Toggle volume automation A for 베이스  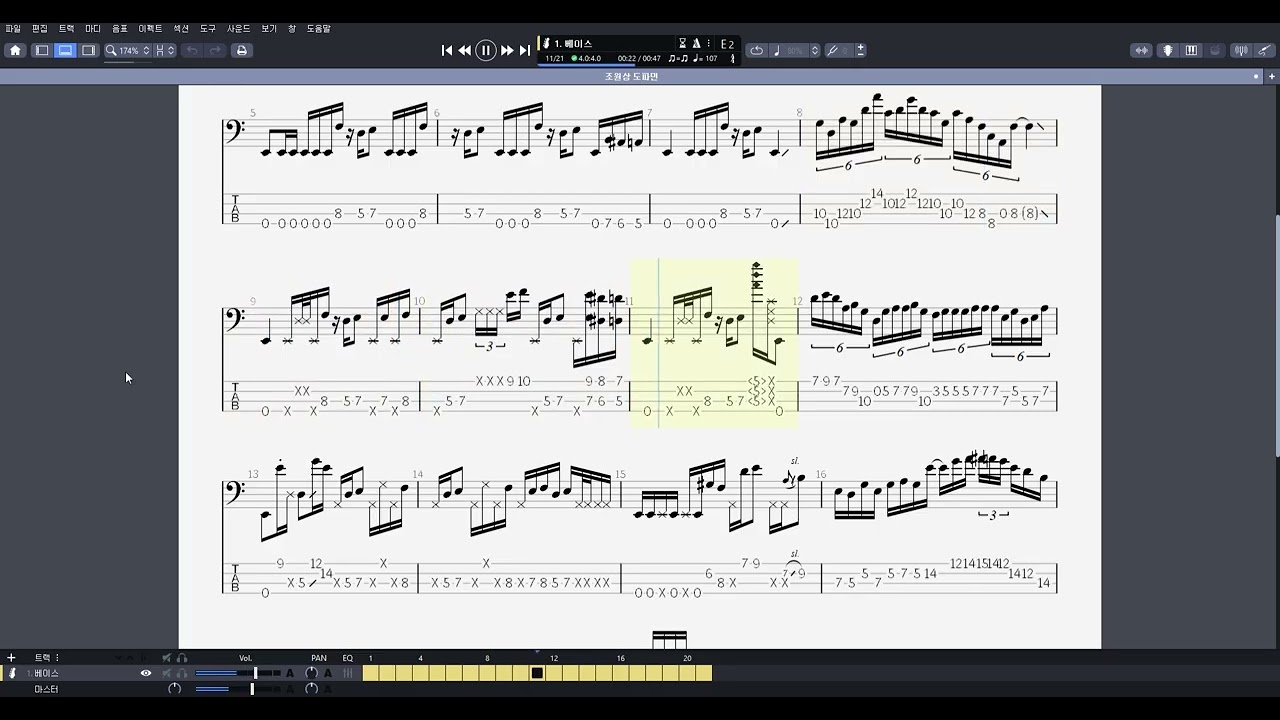[290, 673]
